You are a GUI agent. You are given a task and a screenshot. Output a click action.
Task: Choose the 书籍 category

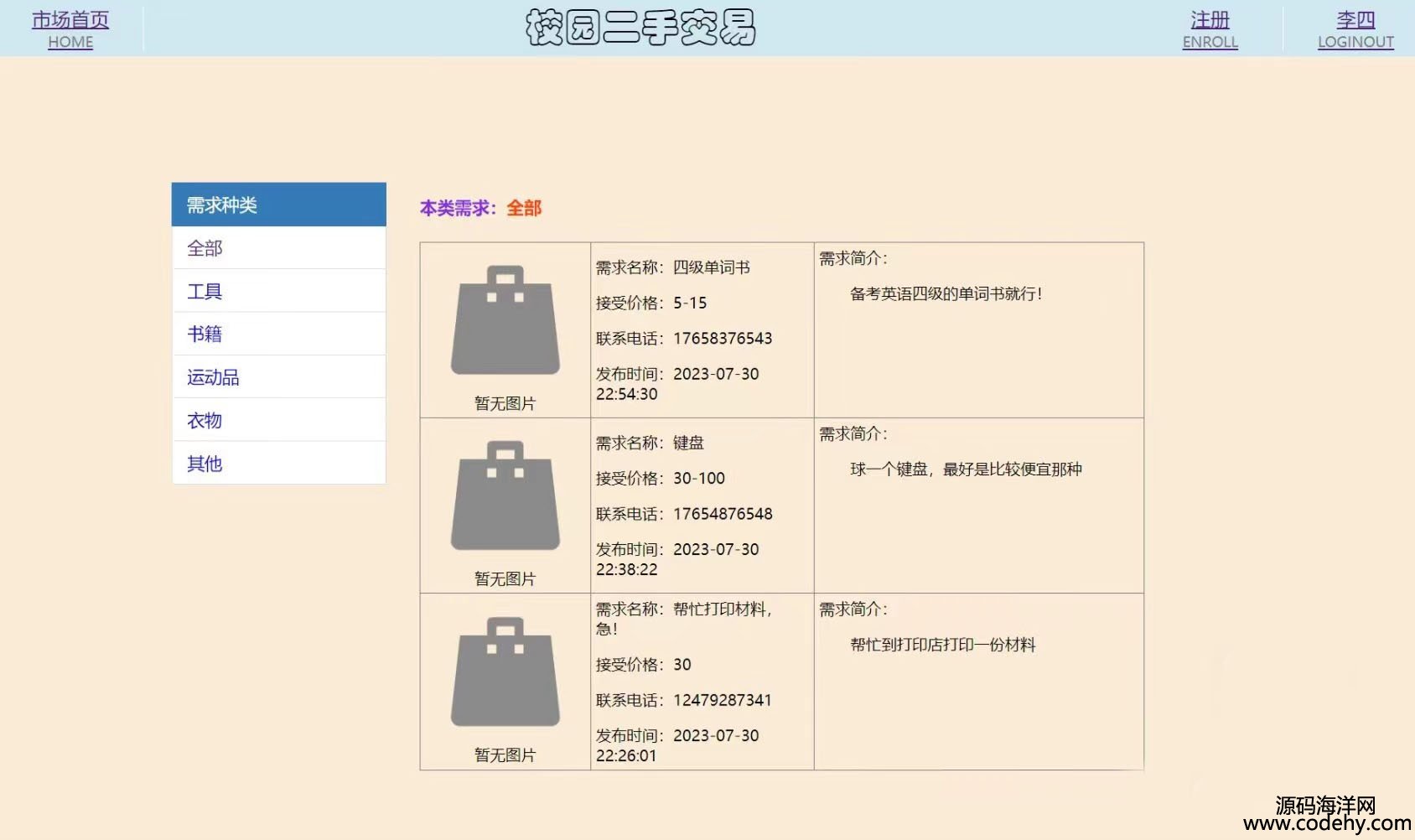click(205, 334)
